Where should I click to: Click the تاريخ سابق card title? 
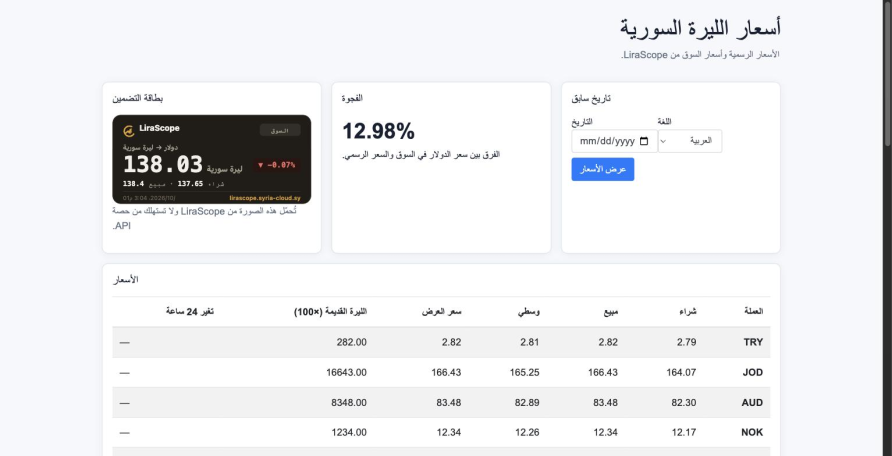591,98
